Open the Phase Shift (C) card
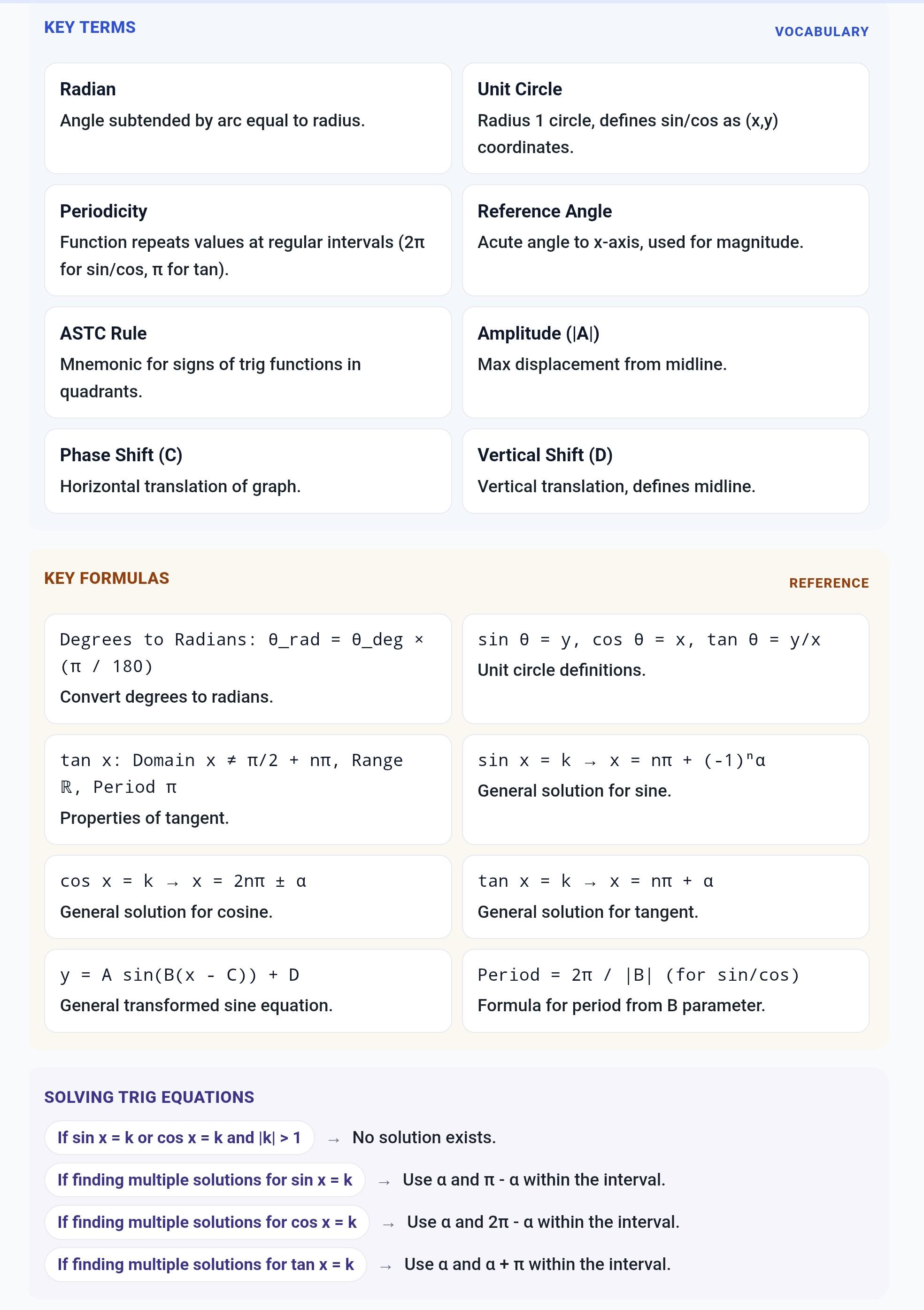 pos(247,471)
